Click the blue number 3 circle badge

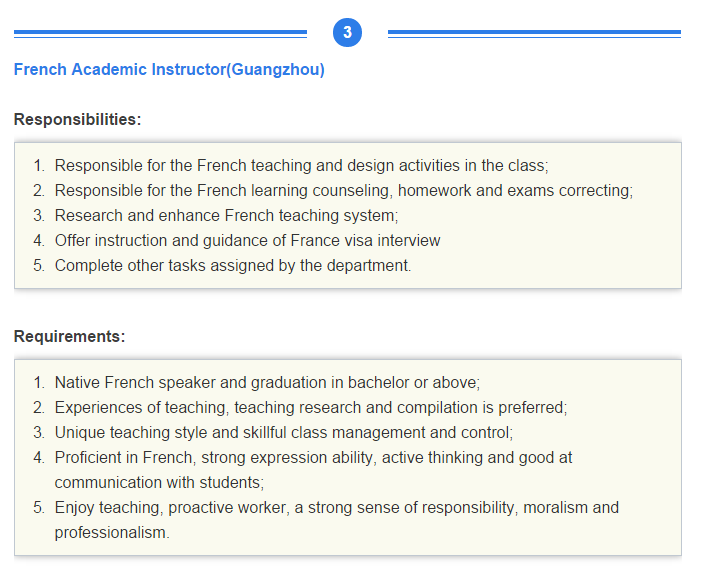(x=347, y=32)
